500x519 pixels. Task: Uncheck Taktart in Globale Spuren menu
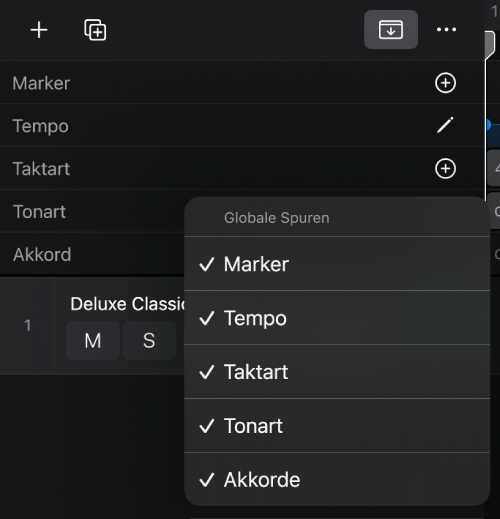pyautogui.click(x=337, y=372)
